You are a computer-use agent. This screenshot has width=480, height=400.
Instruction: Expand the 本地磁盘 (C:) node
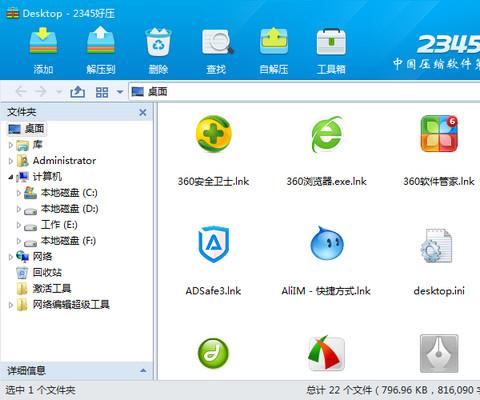point(19,193)
